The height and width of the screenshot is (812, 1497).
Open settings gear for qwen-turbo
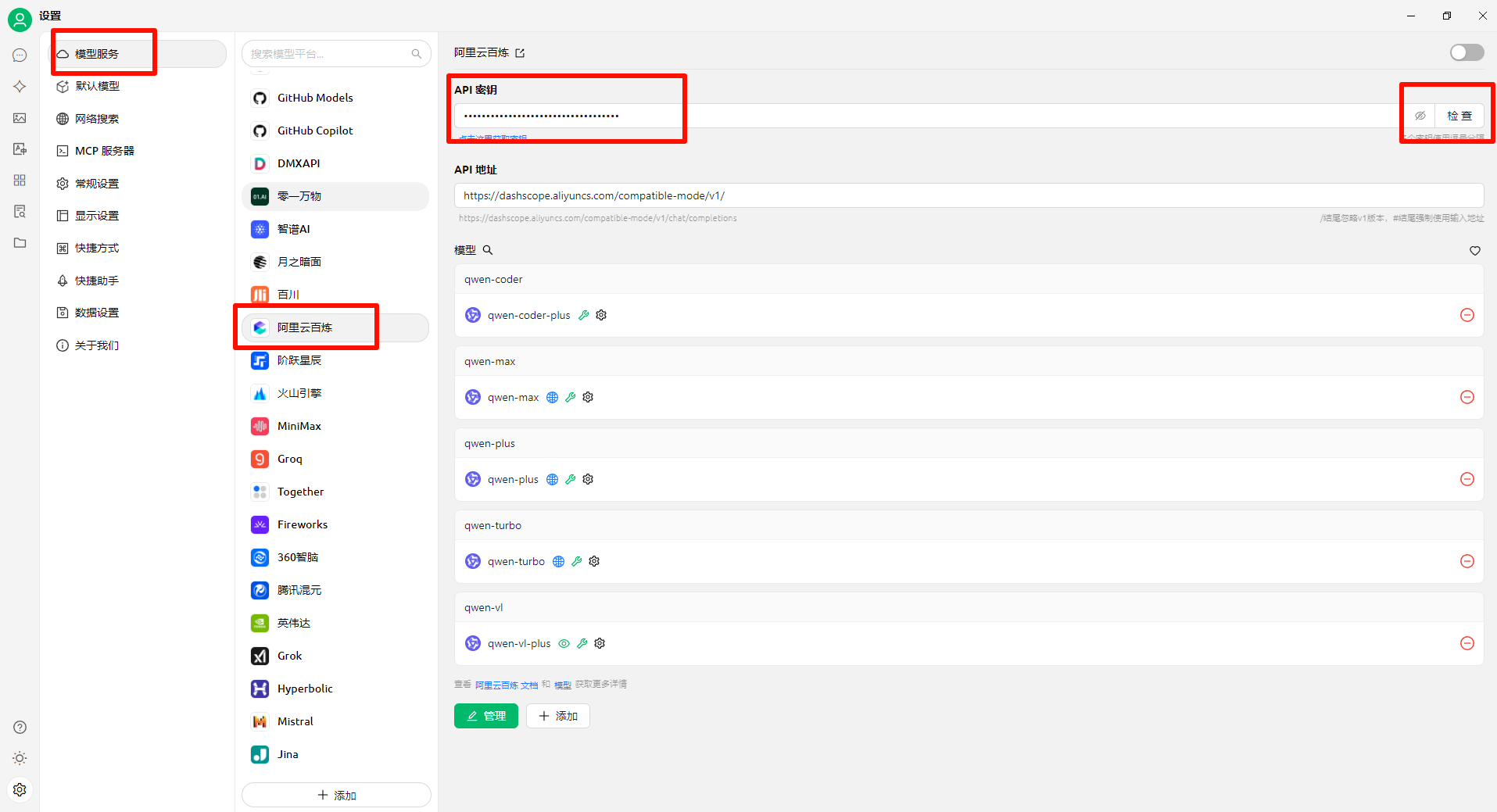pos(594,561)
